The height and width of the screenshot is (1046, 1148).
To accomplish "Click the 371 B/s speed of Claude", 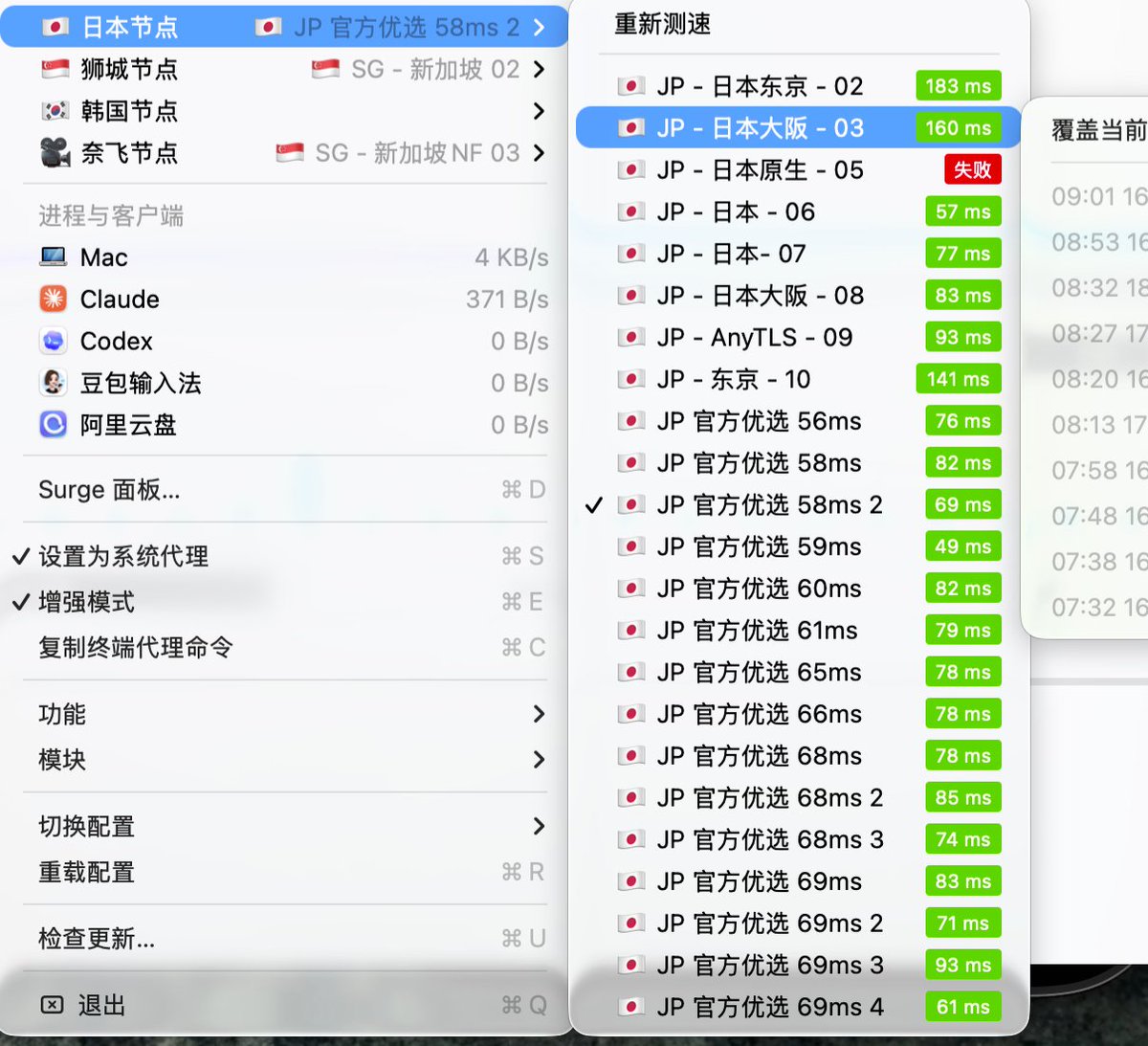I will (507, 300).
